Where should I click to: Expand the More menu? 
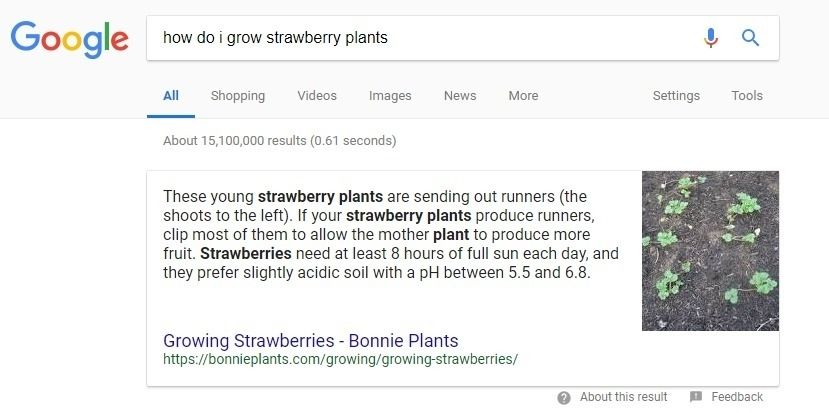pyautogui.click(x=523, y=96)
